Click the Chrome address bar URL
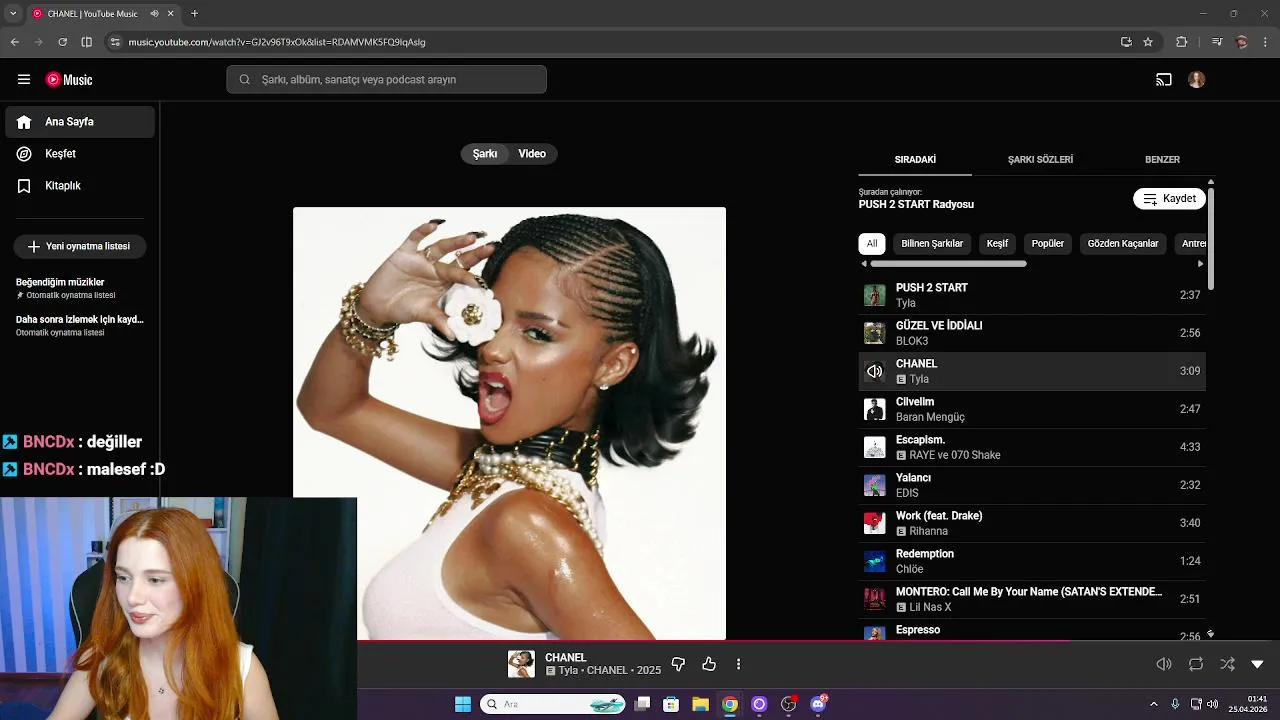Viewport: 1280px width, 720px height. [x=277, y=42]
